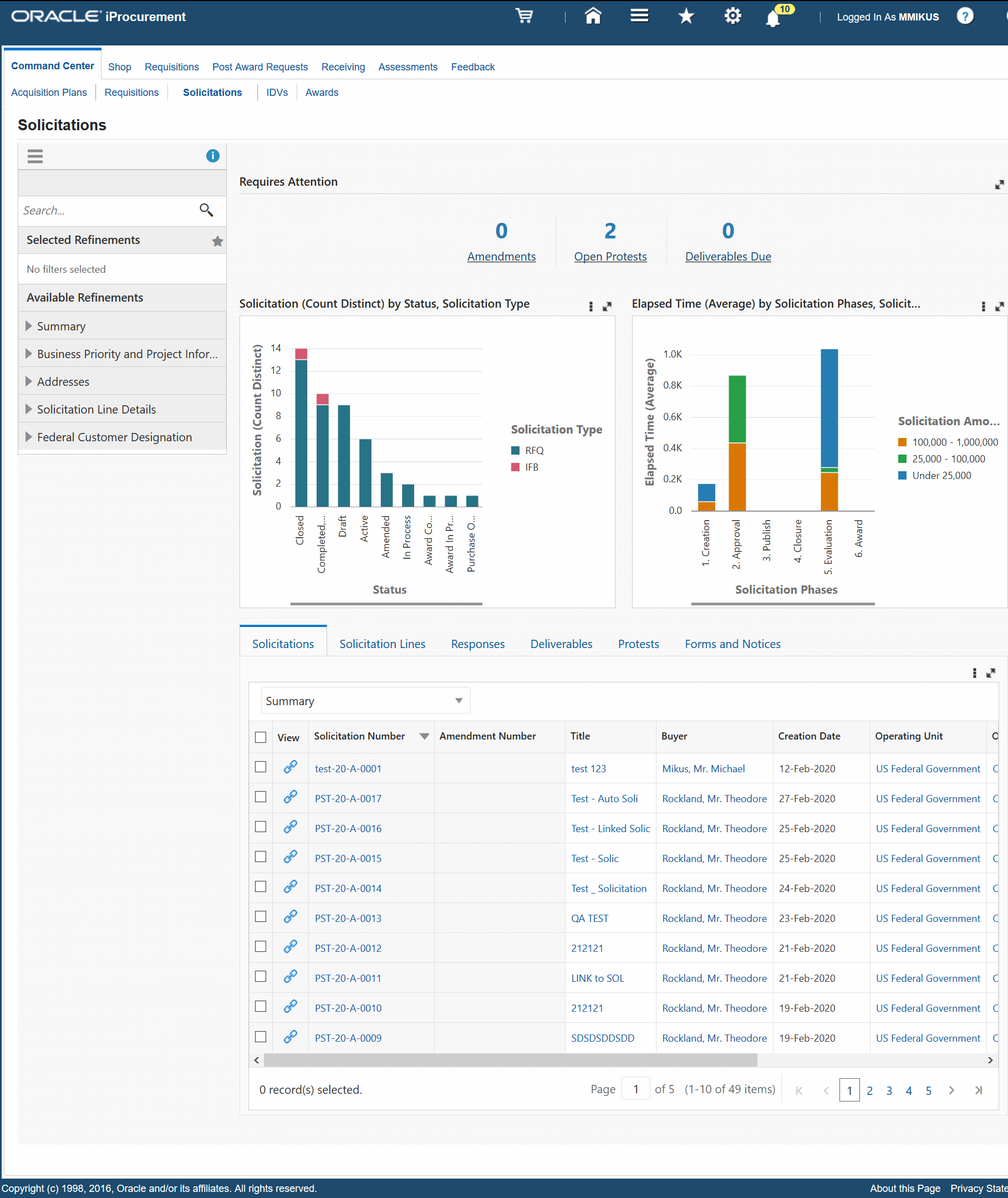Switch to the Responses tab
1008x1198 pixels.
click(x=478, y=644)
